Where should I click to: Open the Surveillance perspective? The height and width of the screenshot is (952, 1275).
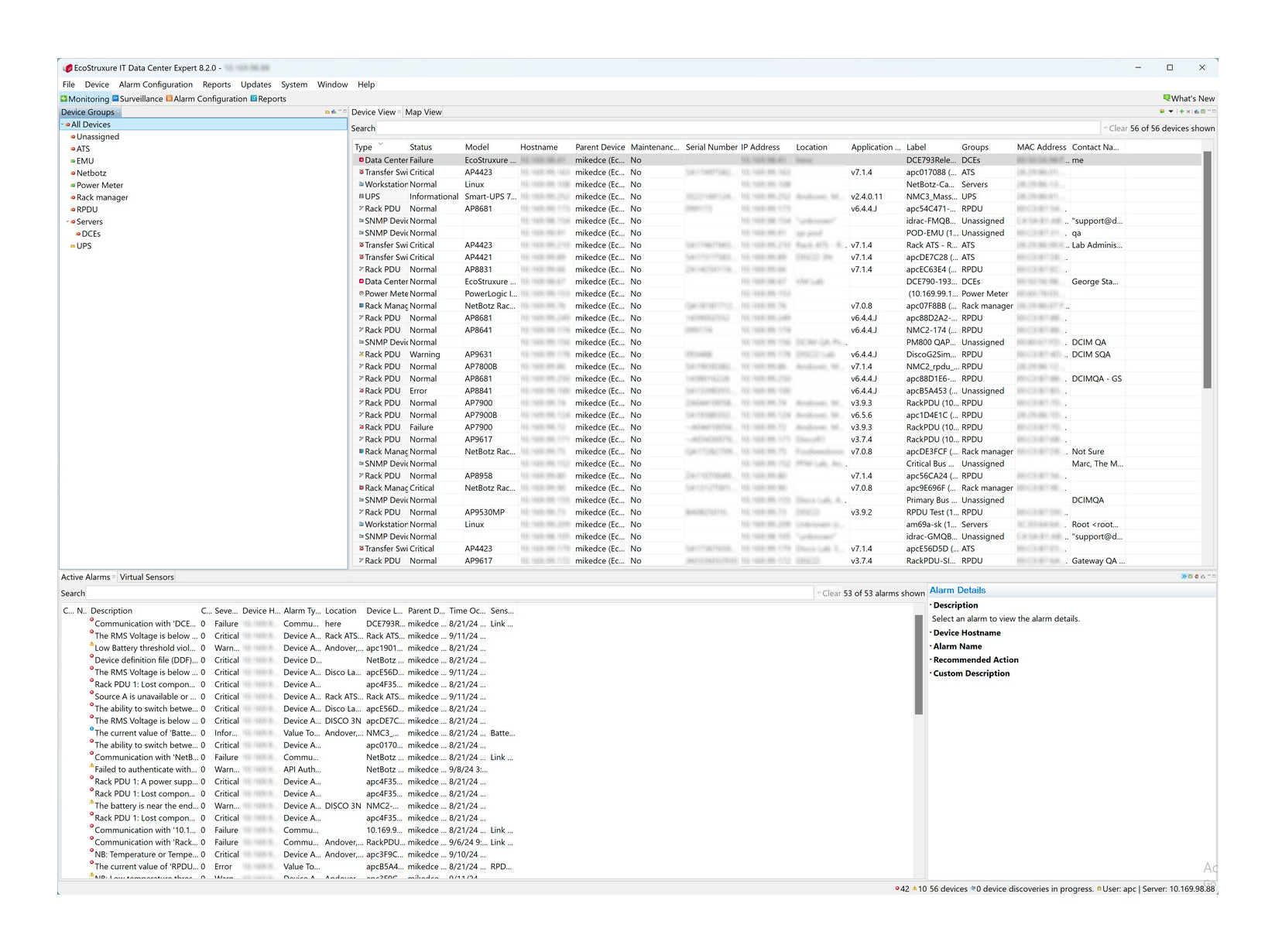coord(137,98)
